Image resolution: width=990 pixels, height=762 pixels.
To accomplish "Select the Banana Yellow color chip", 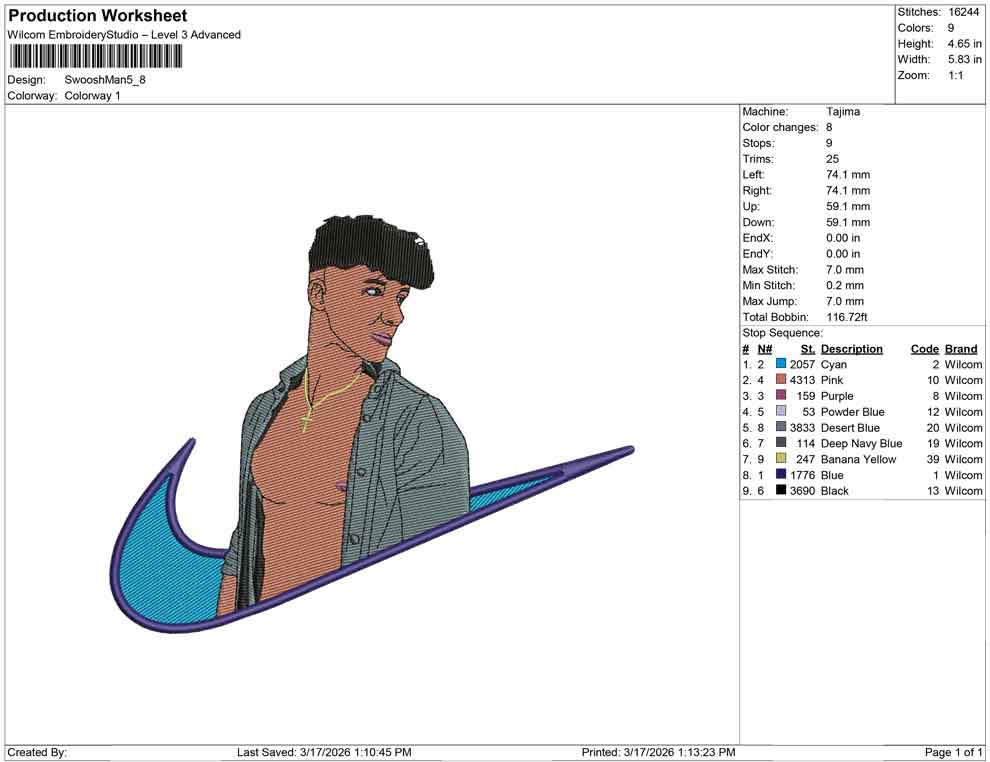I will click(x=779, y=459).
